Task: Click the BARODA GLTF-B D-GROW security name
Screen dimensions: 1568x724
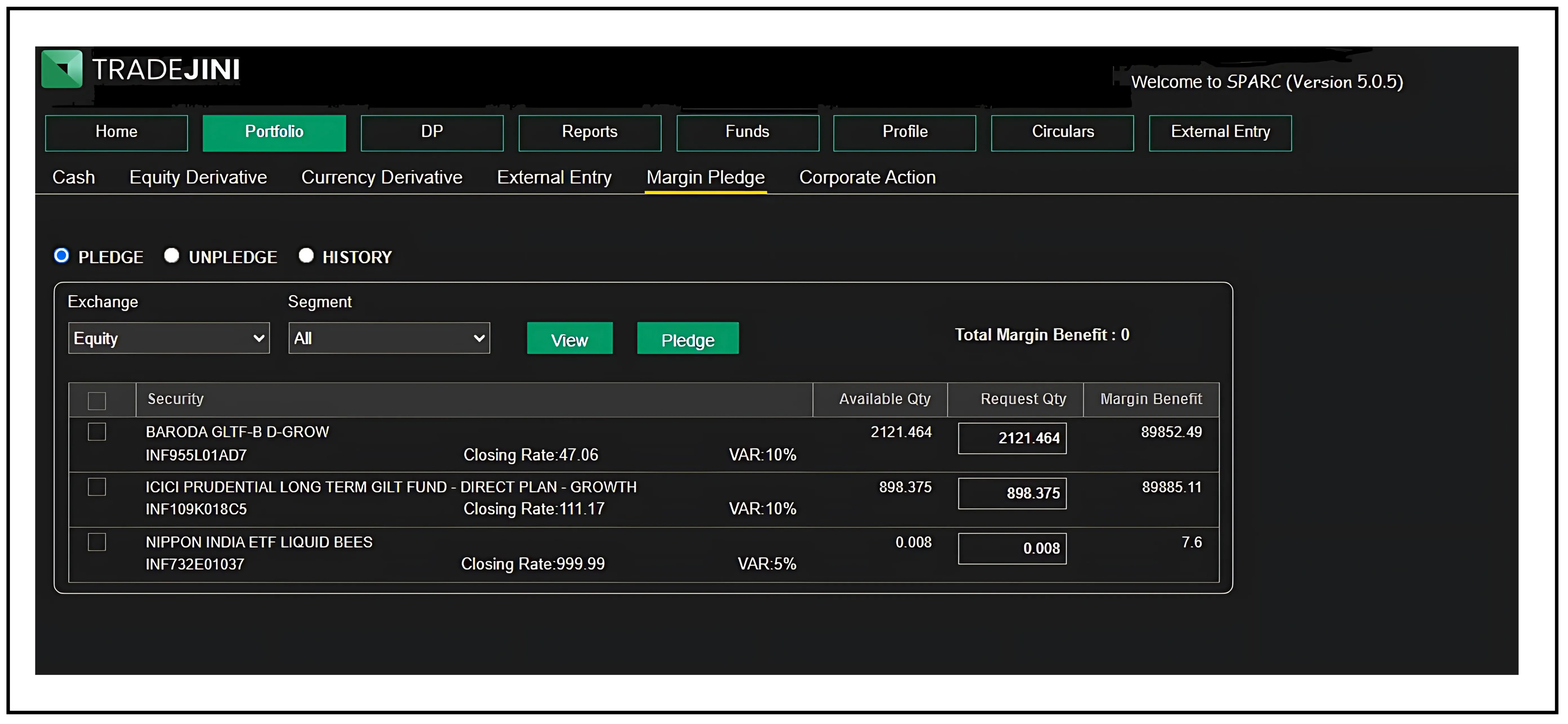Action: point(237,432)
